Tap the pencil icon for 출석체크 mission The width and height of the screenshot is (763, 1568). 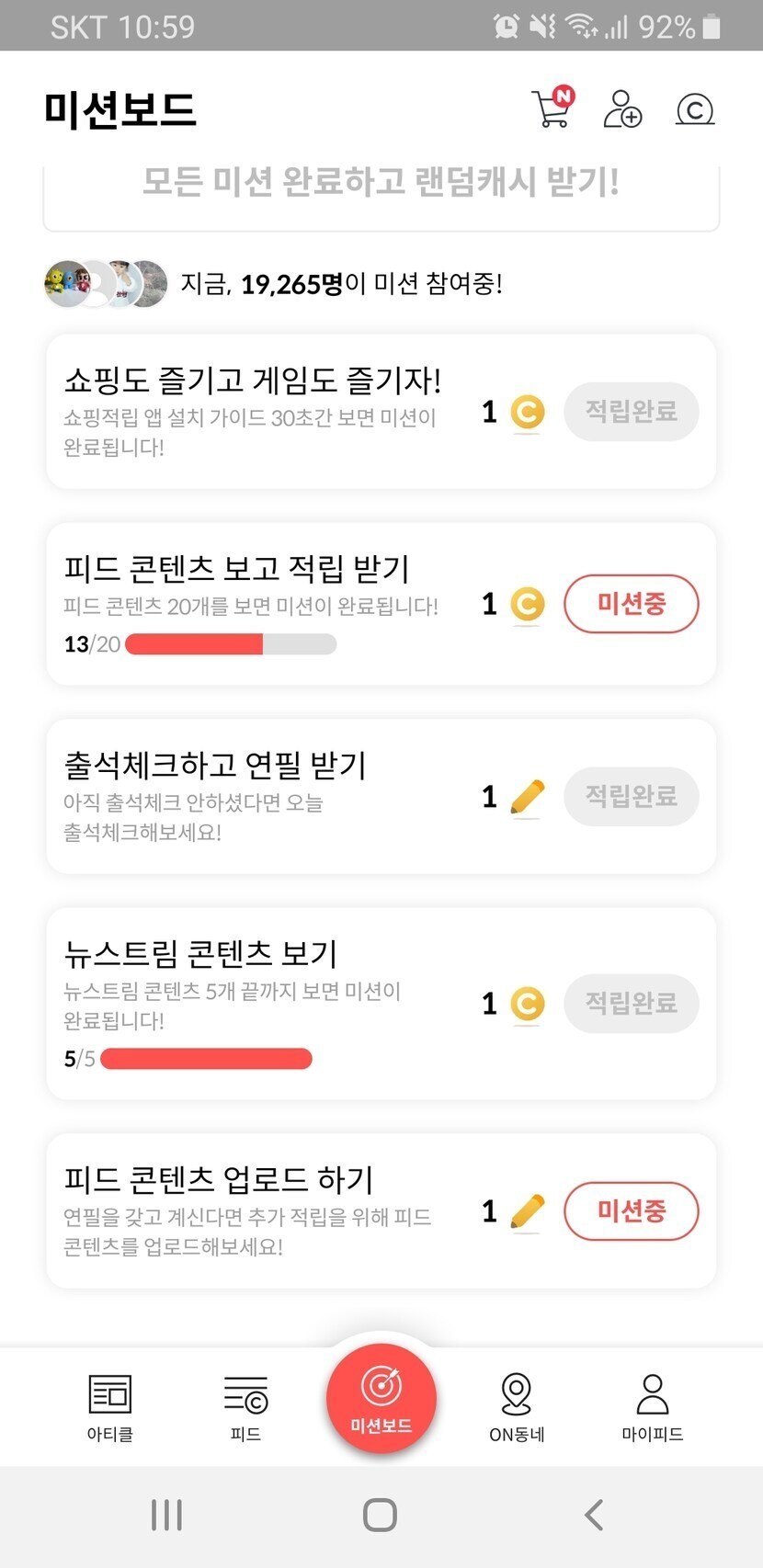[x=527, y=797]
